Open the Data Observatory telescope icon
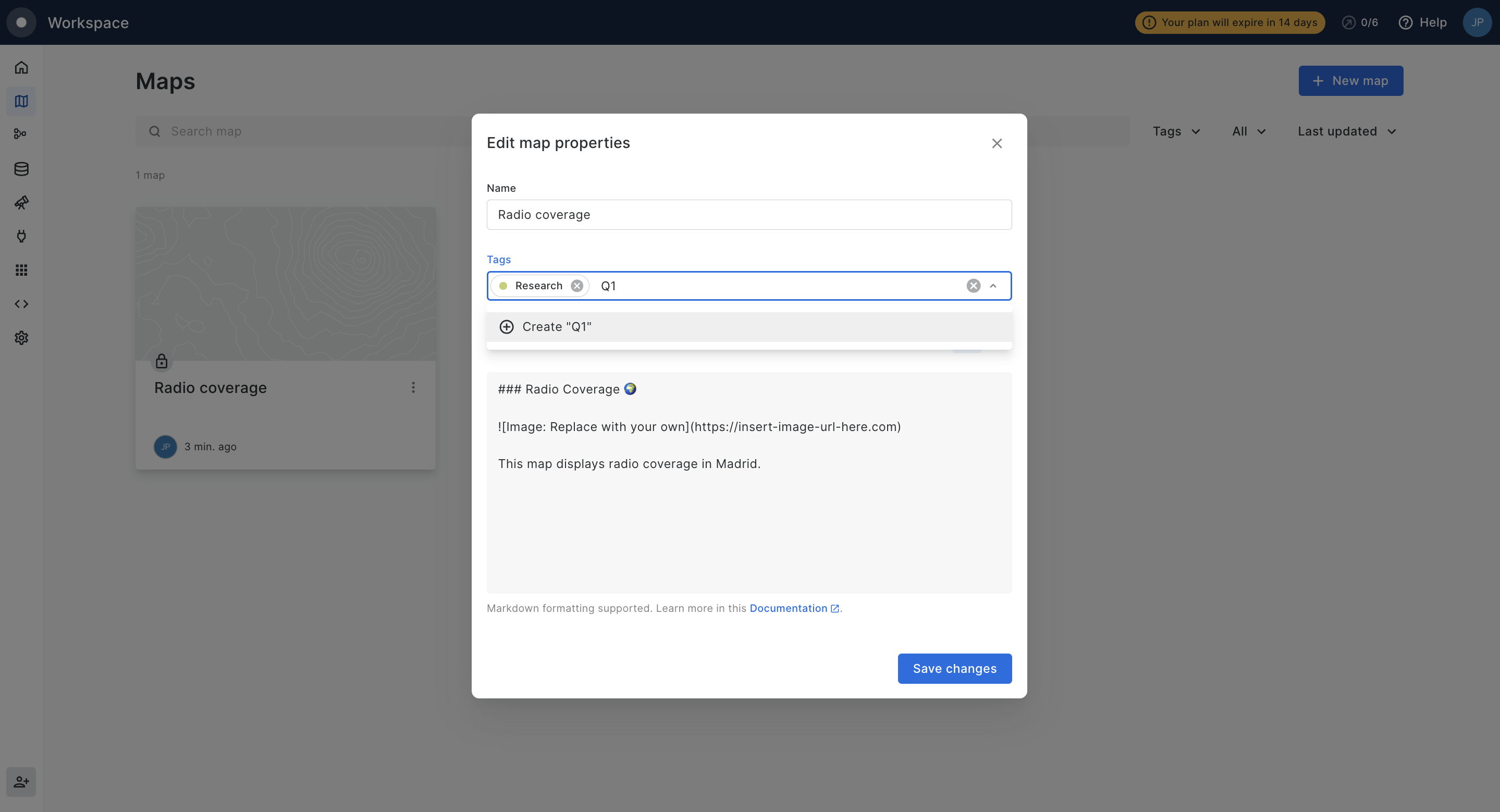The width and height of the screenshot is (1500, 812). click(21, 203)
